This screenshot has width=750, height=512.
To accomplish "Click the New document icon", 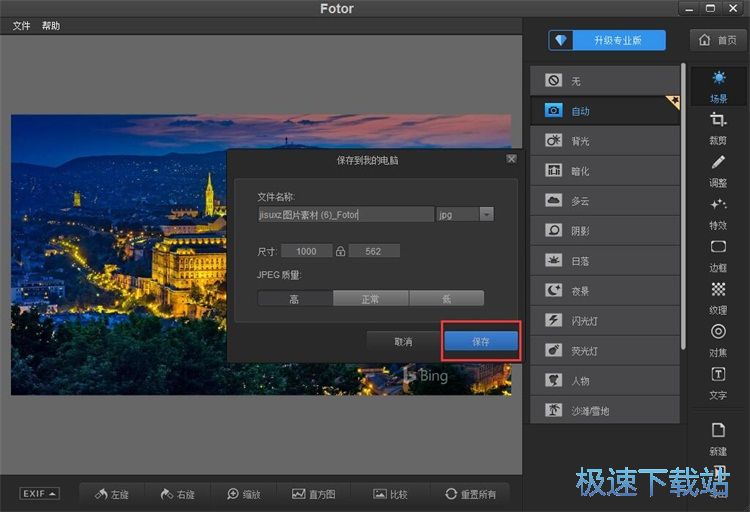I will [x=718, y=436].
